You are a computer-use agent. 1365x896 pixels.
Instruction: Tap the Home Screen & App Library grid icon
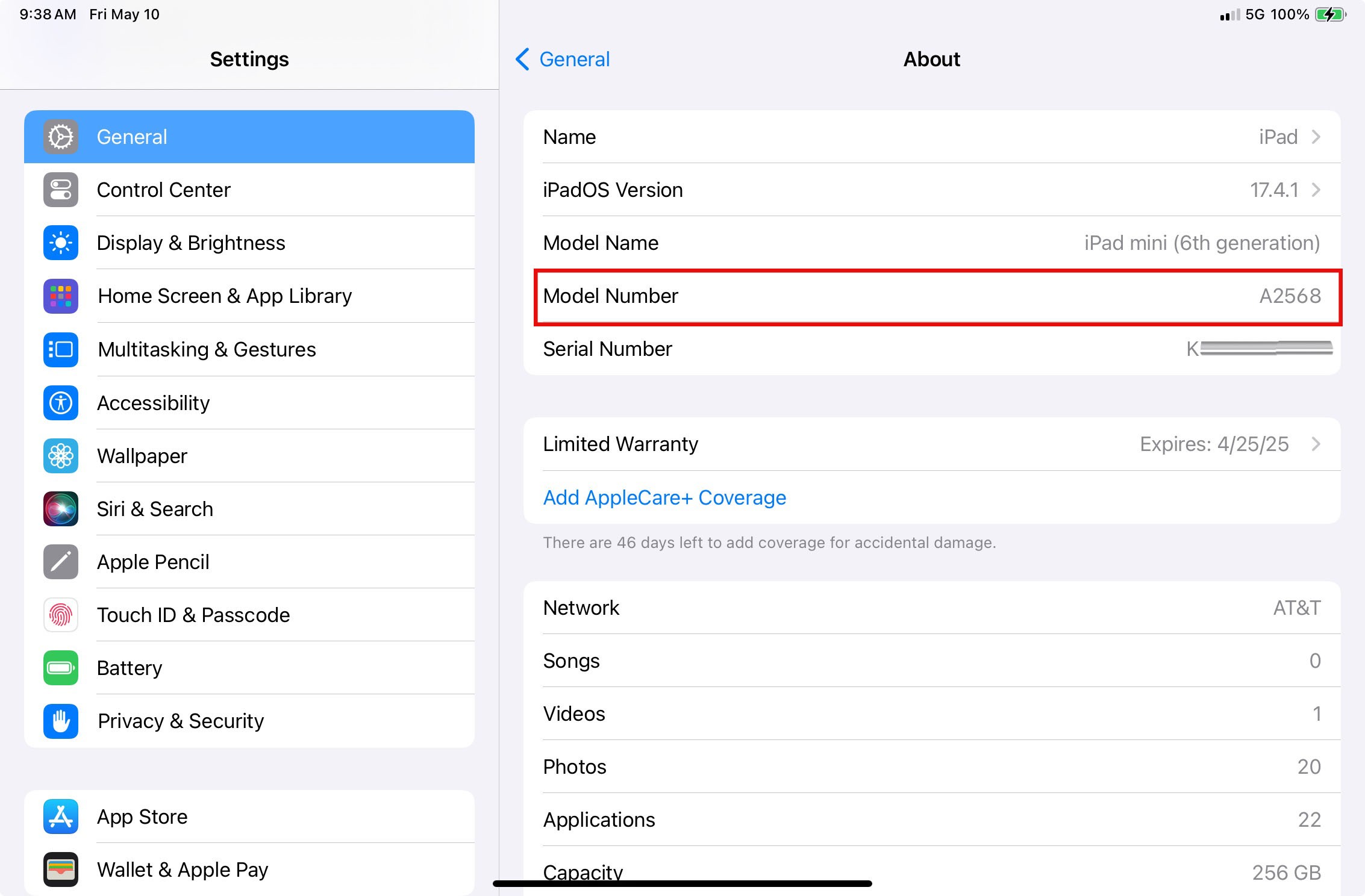tap(61, 296)
